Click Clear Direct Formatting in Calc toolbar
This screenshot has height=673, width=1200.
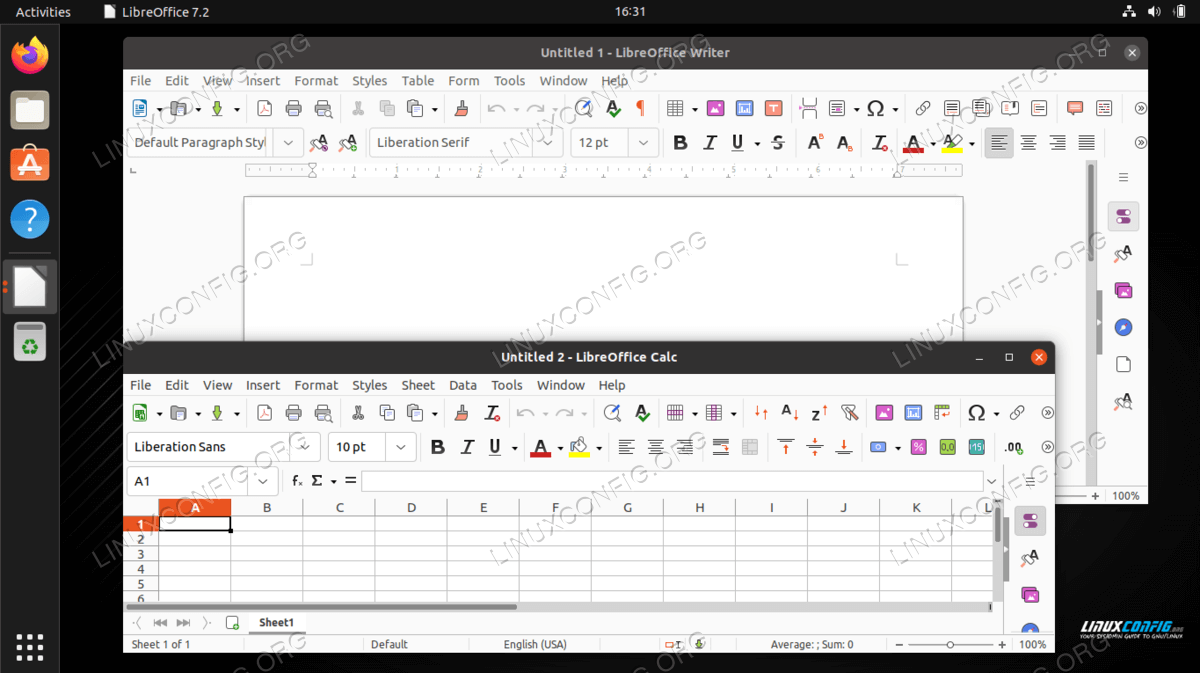[491, 413]
